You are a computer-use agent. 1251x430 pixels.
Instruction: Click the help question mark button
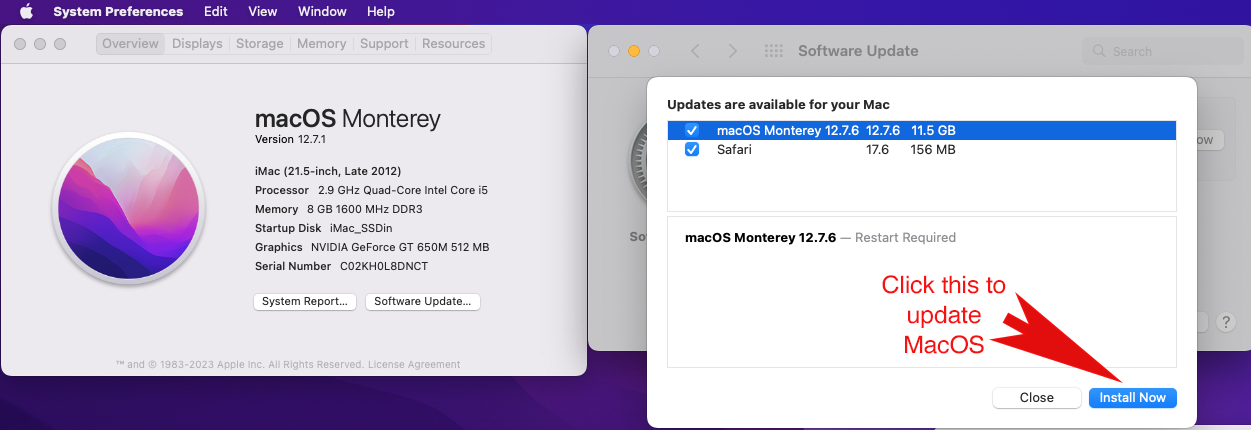point(1225,322)
